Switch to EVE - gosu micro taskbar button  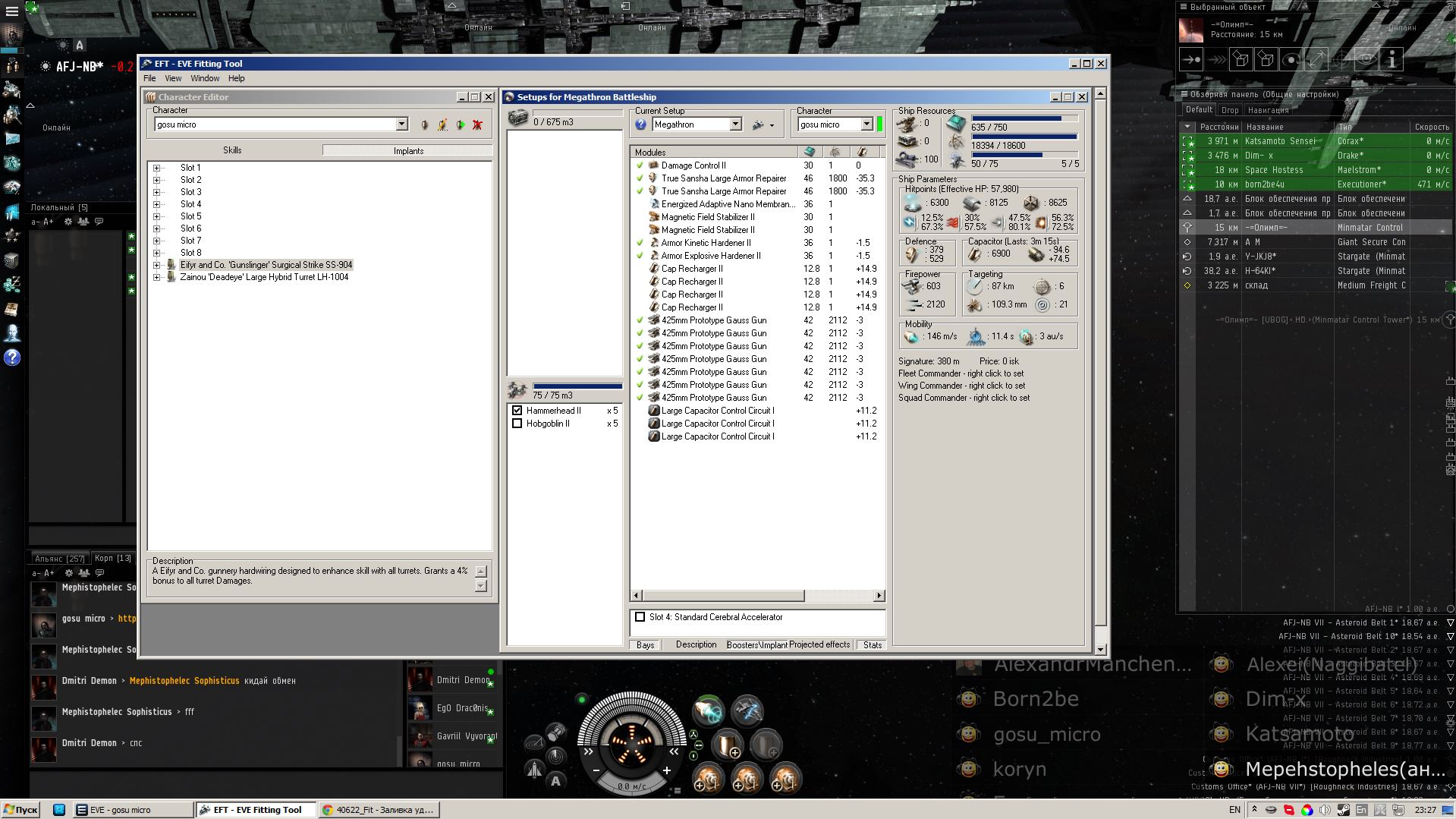[134, 810]
